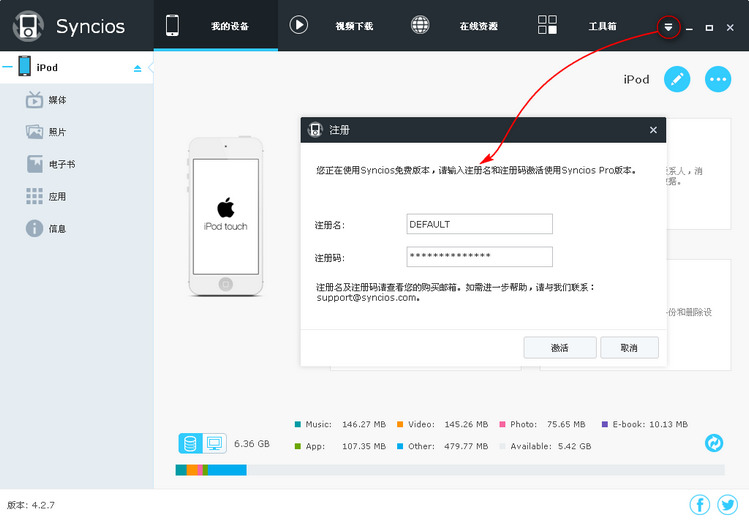Eject the iPod device
Viewport: 749px width, 521px height.
(x=138, y=68)
